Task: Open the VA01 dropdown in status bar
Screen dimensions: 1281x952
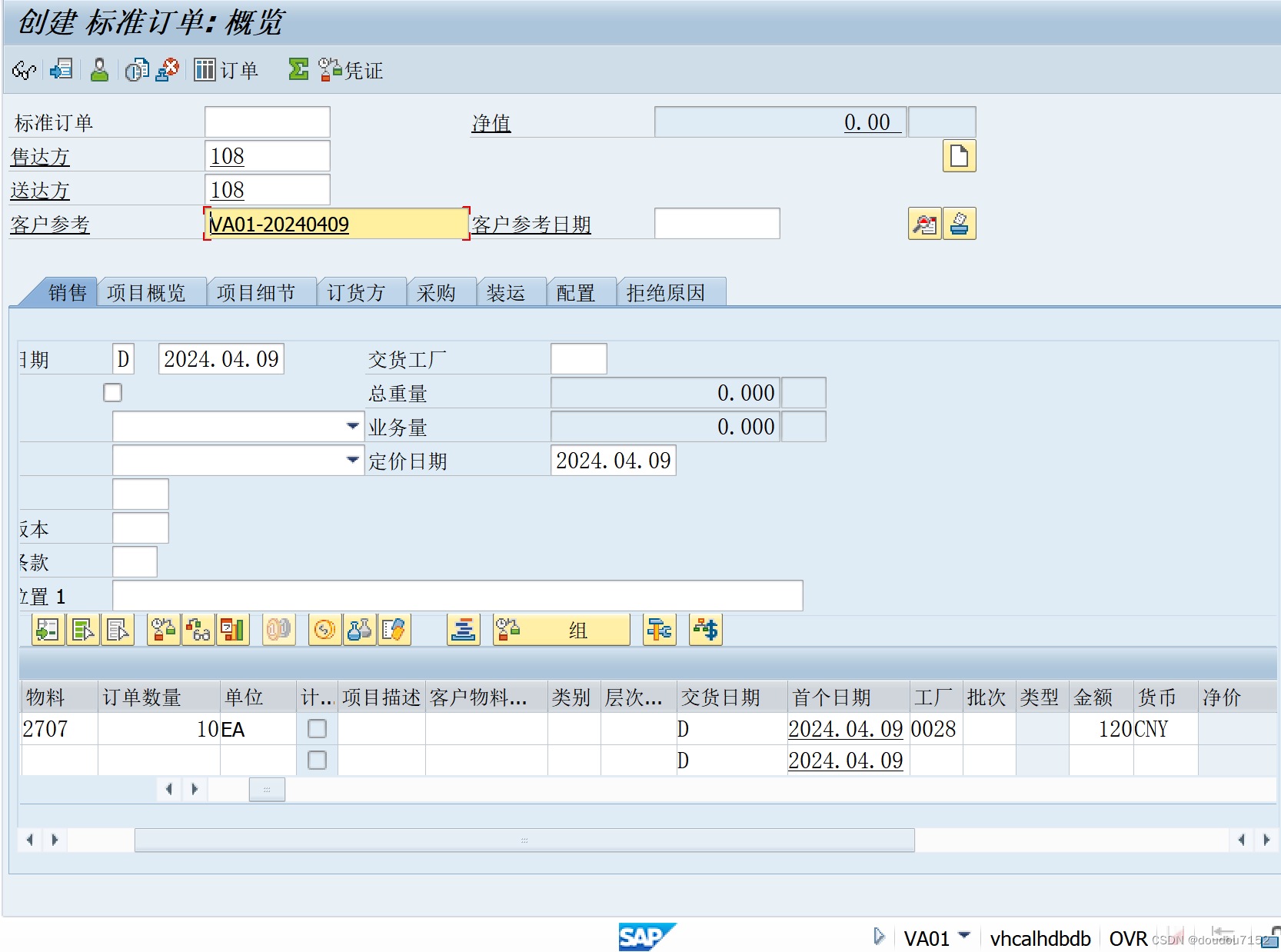Action: 963,937
